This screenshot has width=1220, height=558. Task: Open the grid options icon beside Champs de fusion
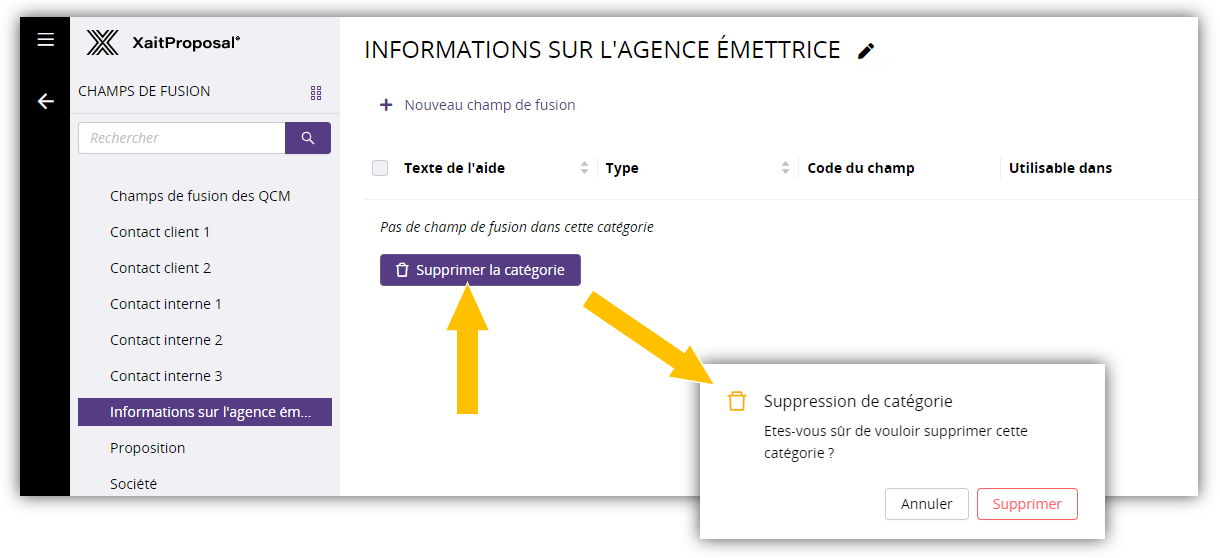pyautogui.click(x=316, y=93)
